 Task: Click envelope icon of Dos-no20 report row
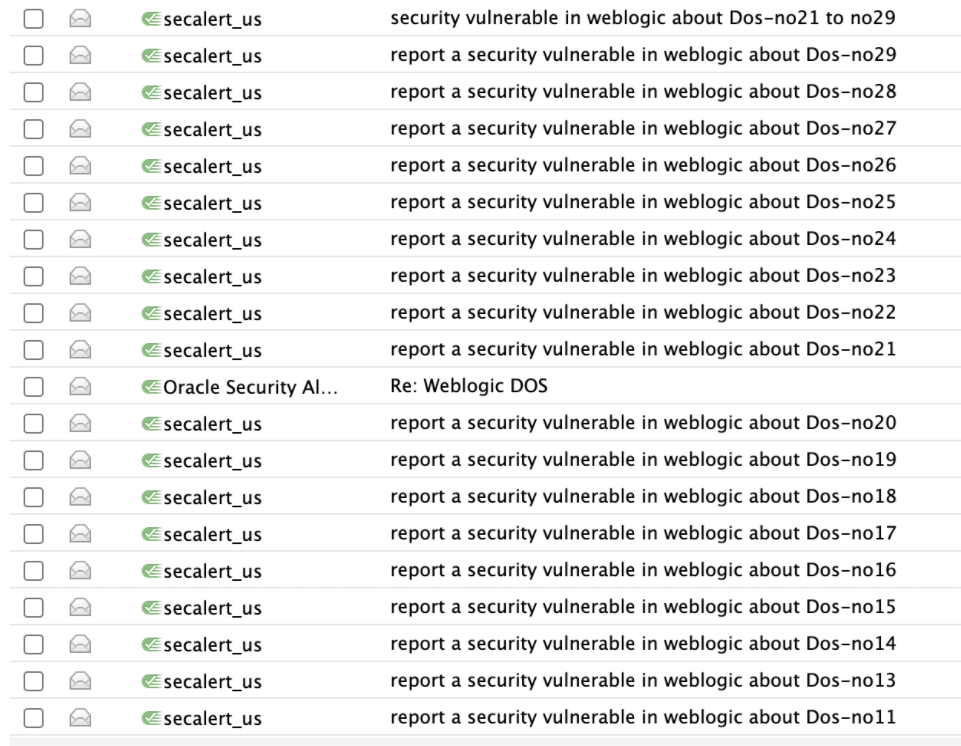80,424
